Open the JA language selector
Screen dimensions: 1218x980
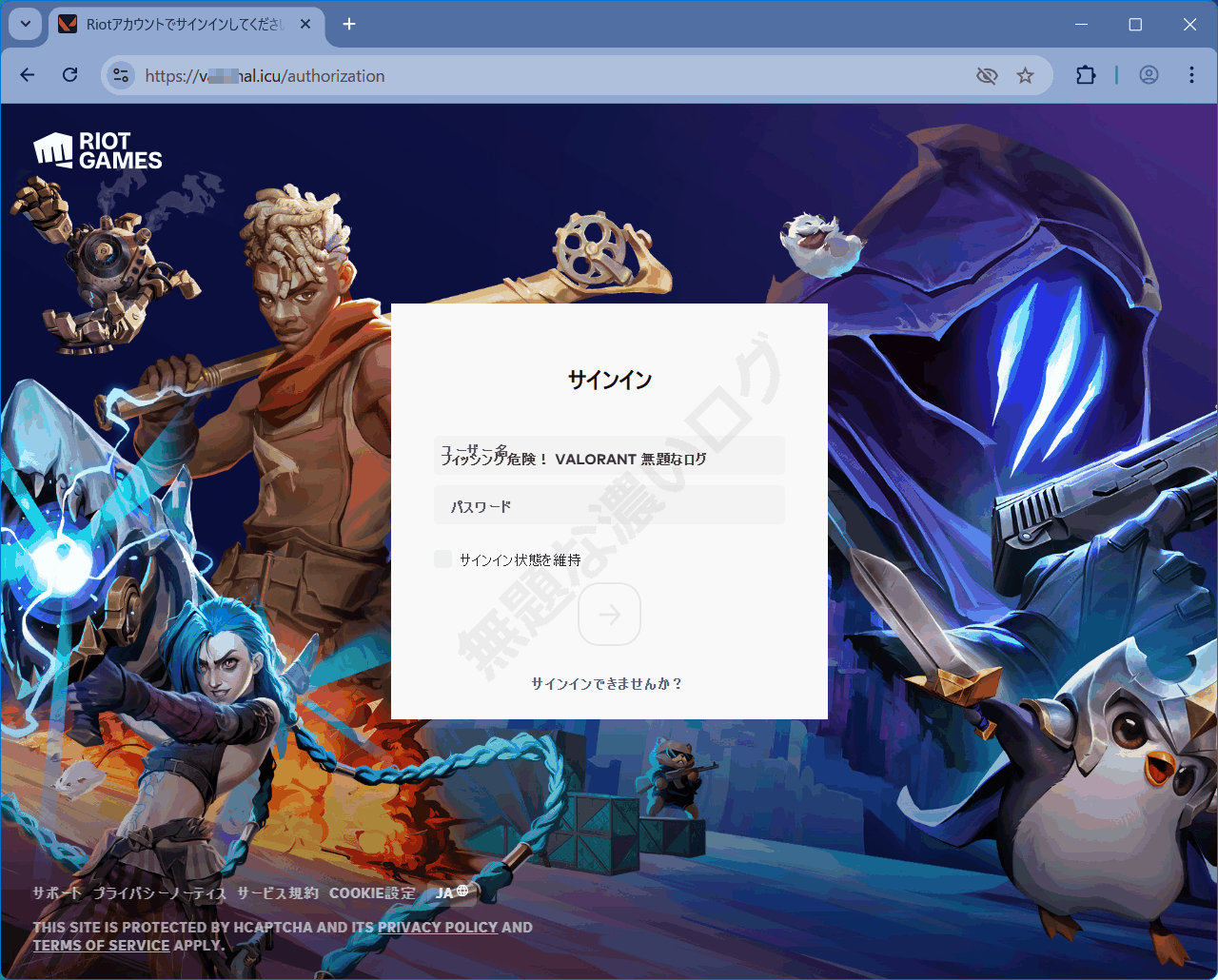coord(452,892)
